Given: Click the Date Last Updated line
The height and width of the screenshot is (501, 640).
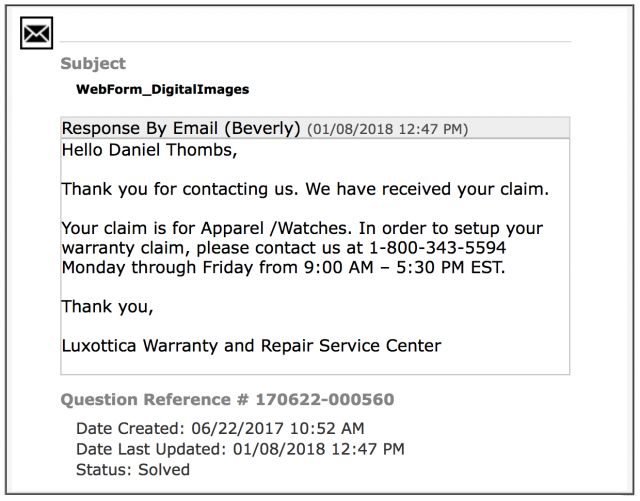Looking at the screenshot, I should [x=240, y=449].
